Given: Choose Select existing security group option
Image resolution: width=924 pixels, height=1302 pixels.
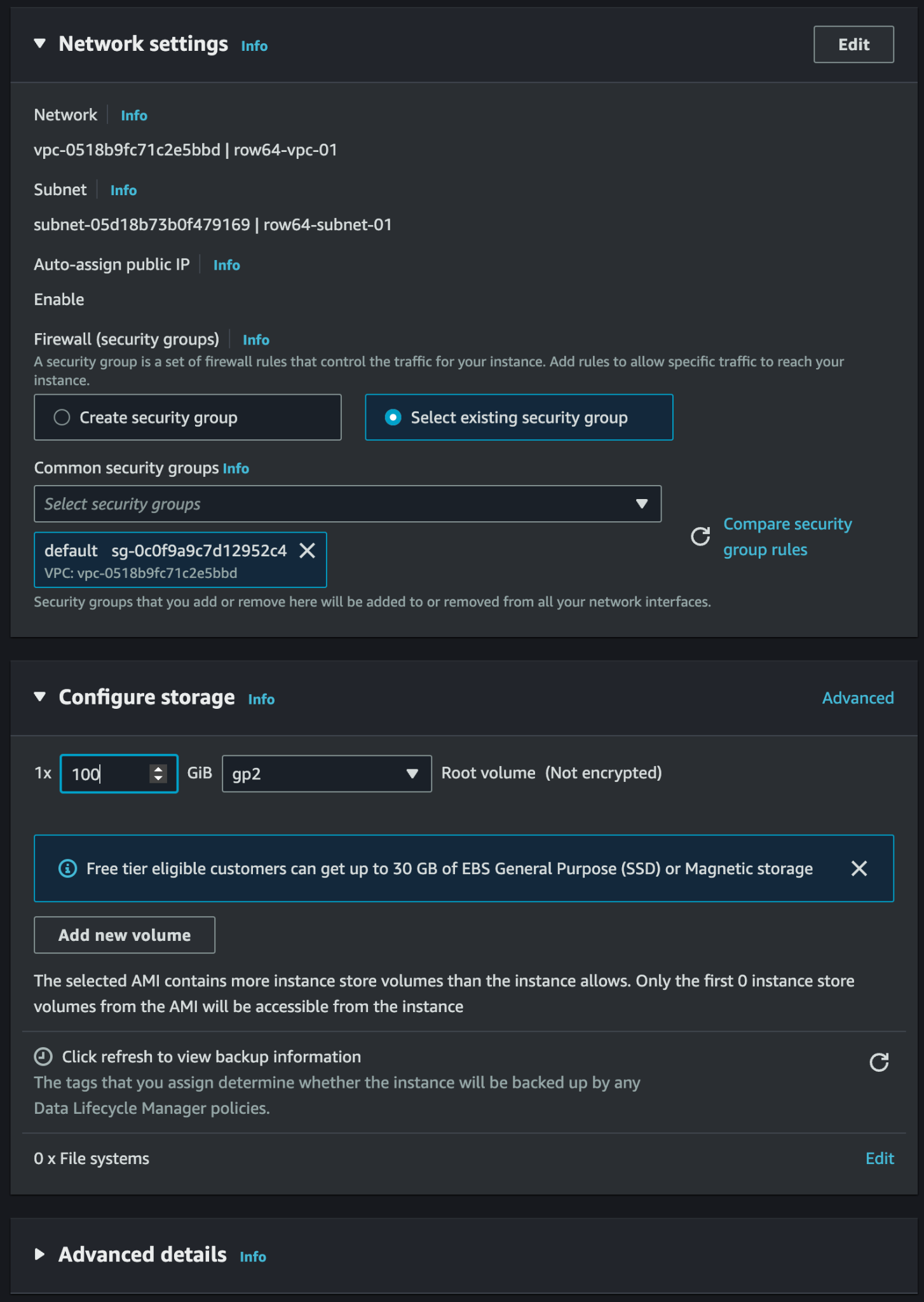Looking at the screenshot, I should point(519,417).
